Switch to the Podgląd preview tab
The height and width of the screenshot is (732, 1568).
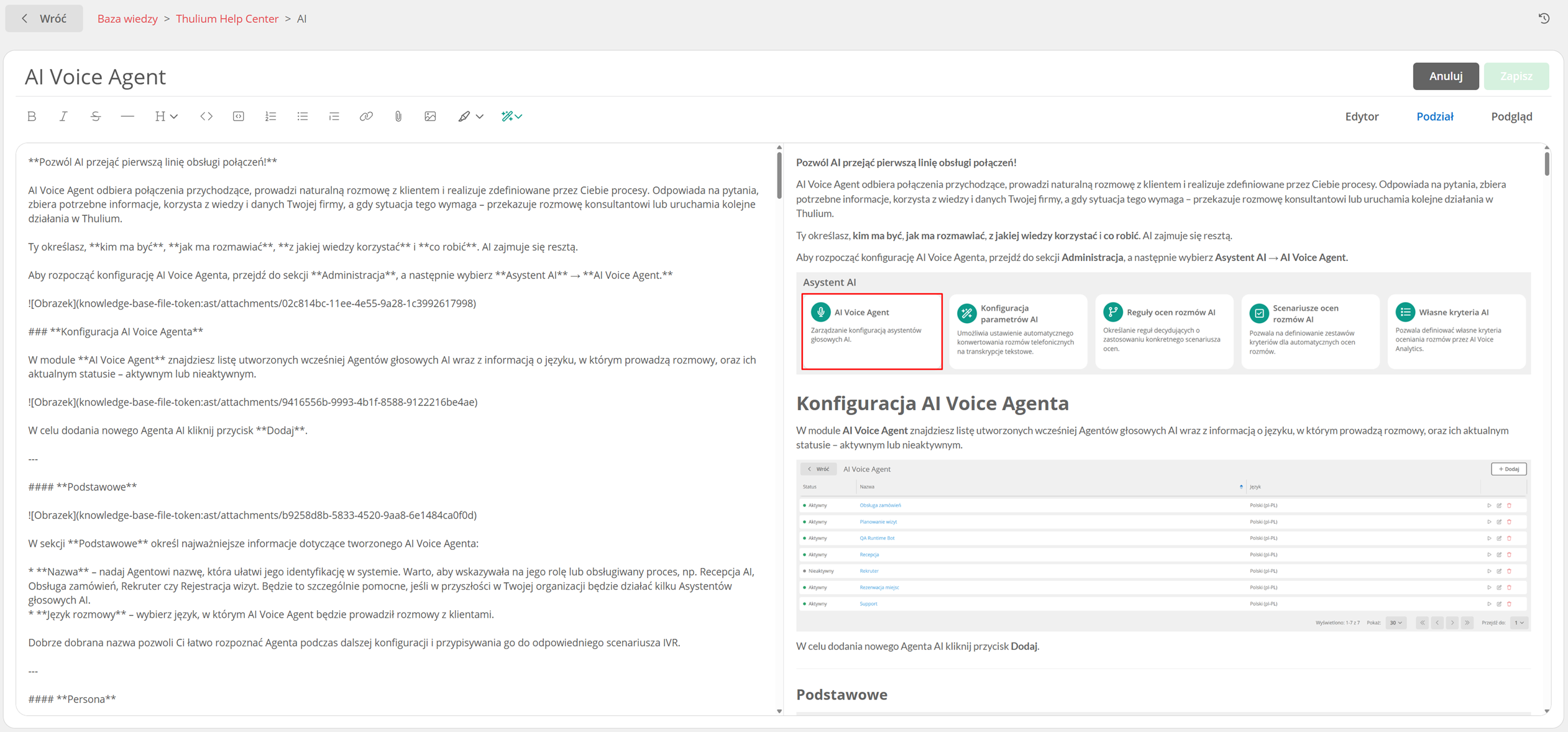1511,116
